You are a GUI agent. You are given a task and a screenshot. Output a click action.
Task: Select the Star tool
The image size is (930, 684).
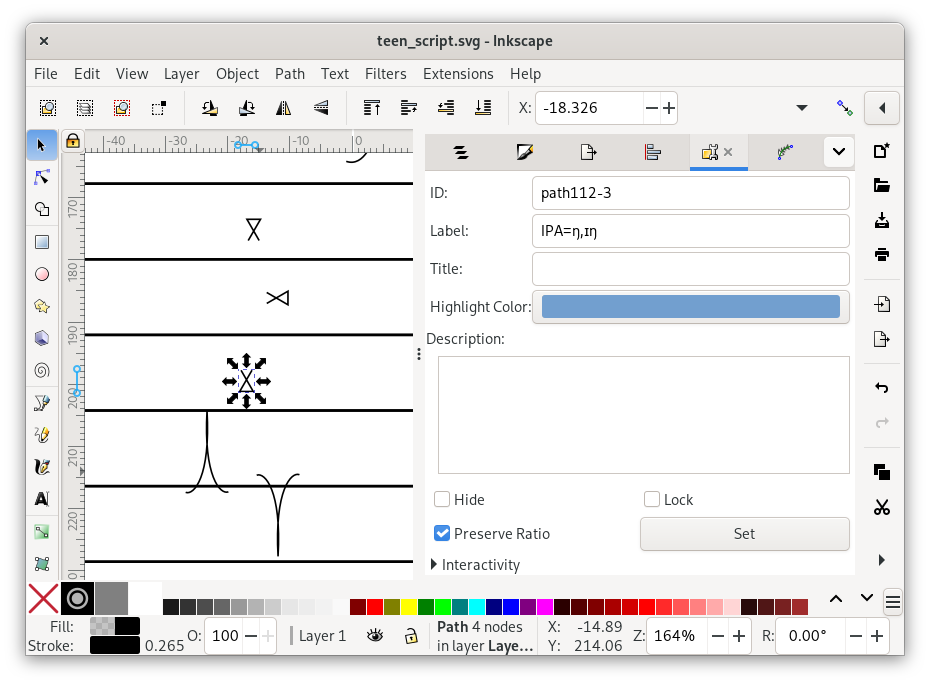click(x=41, y=305)
